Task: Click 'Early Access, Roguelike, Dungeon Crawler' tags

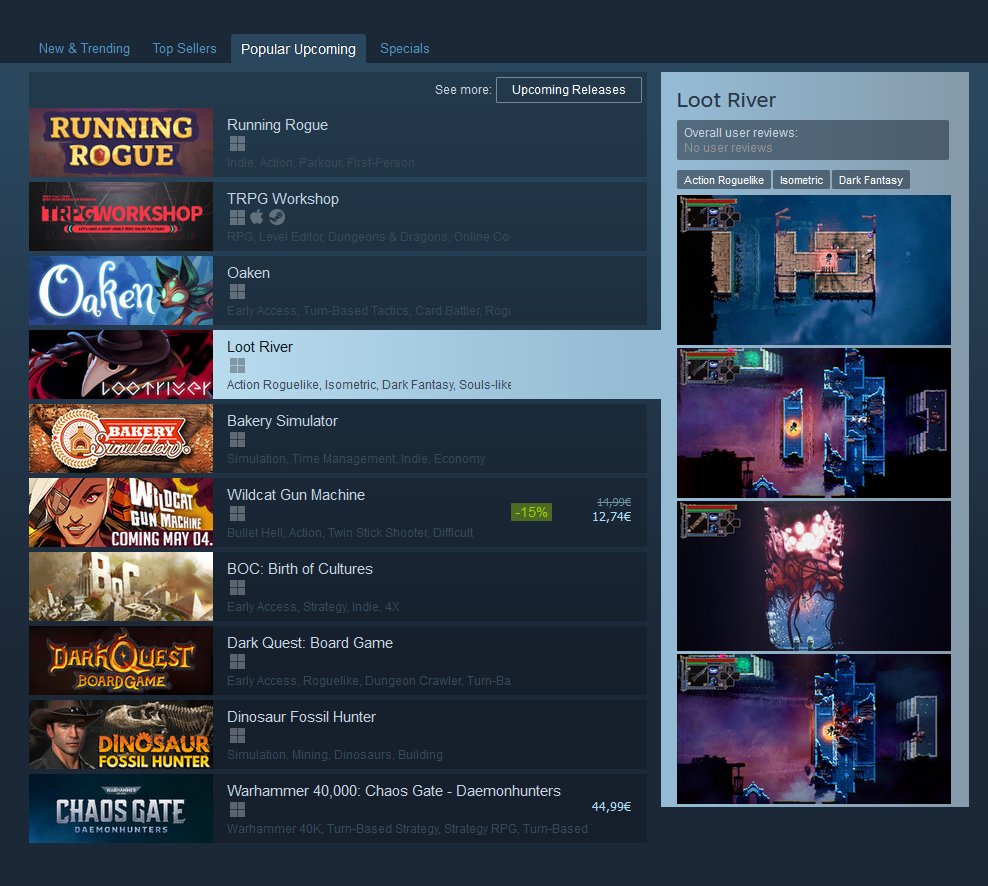Action: [x=369, y=681]
